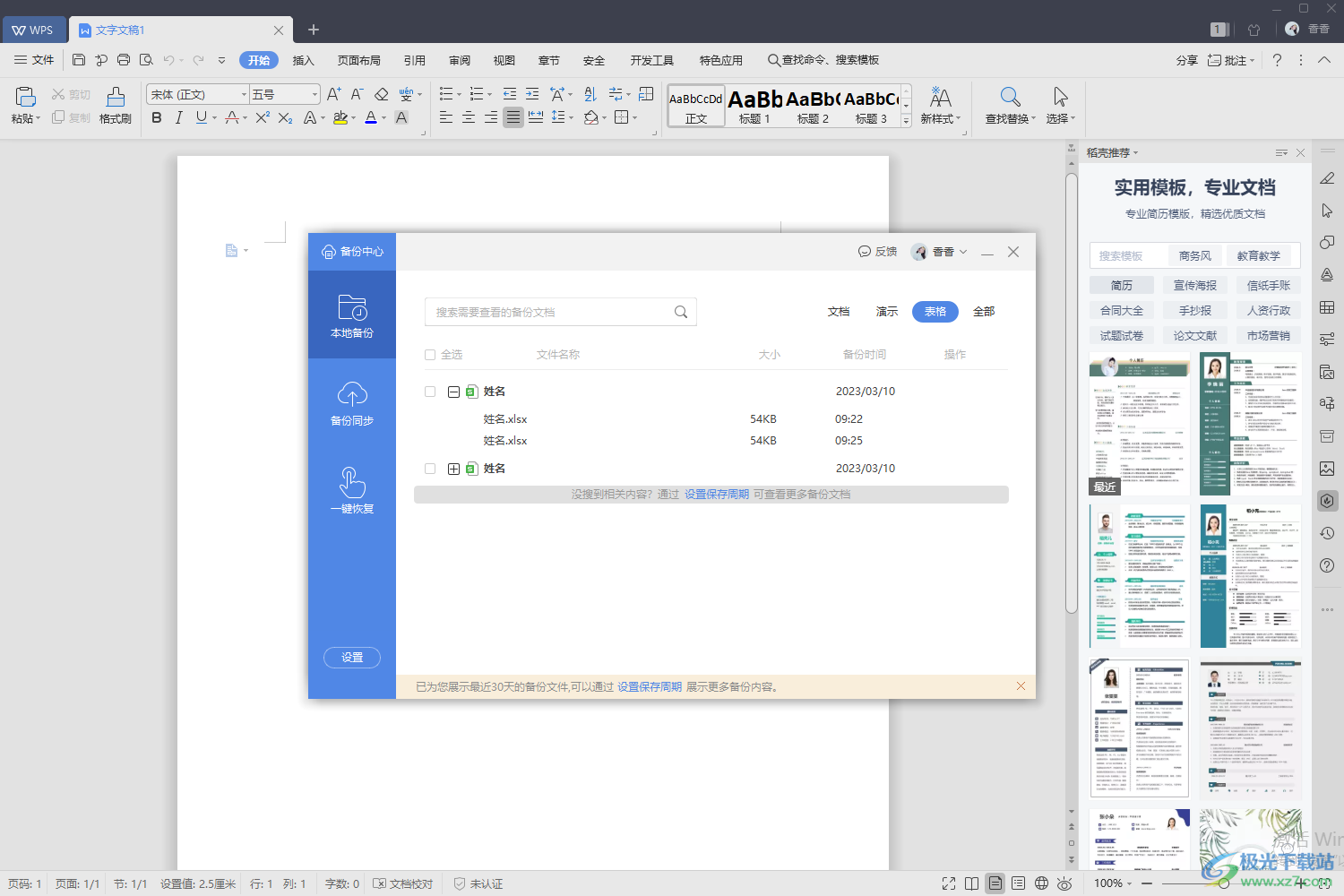Open the File (文件) menu
1344x896 pixels.
pos(35,60)
